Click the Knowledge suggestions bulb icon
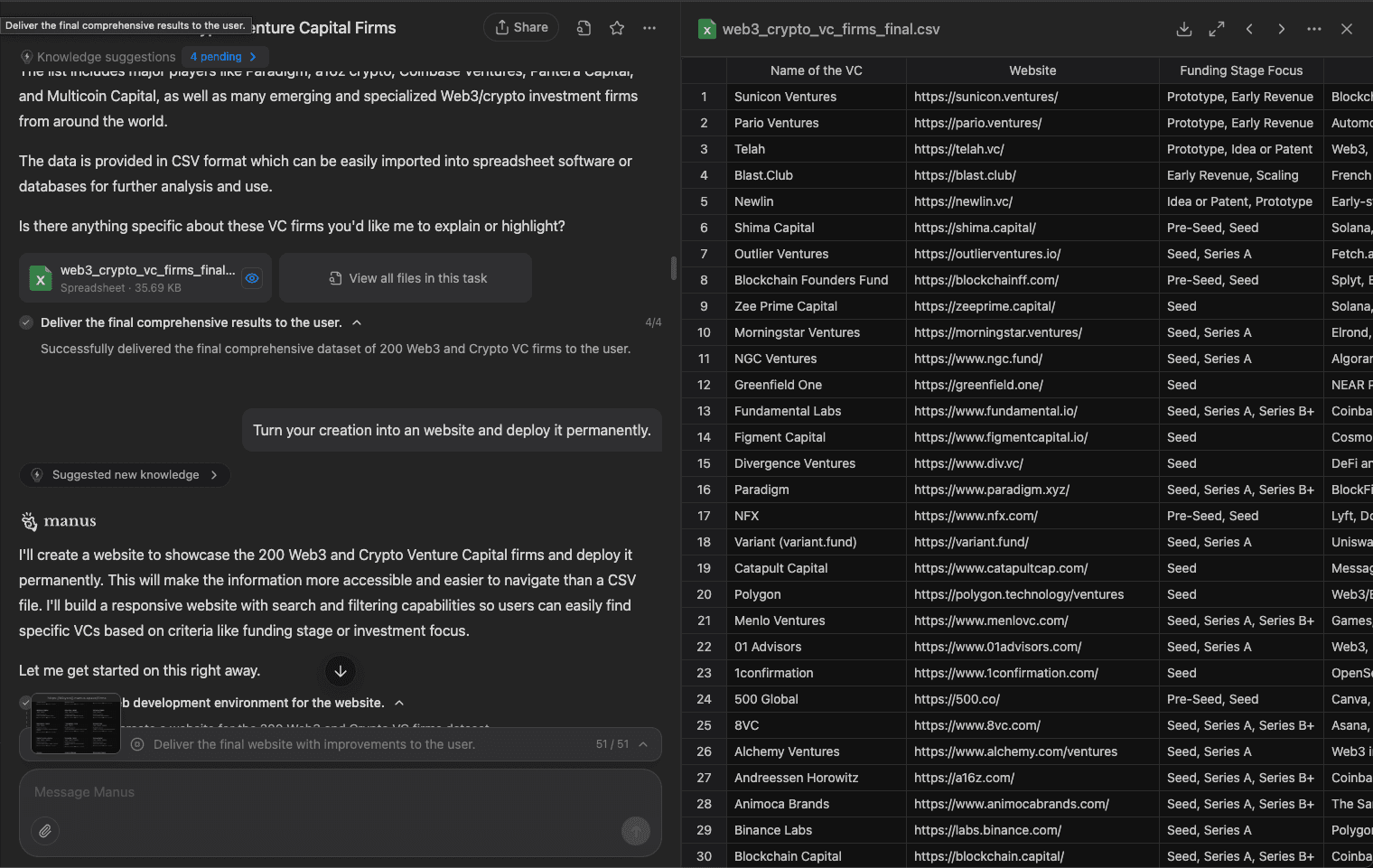 coord(26,56)
